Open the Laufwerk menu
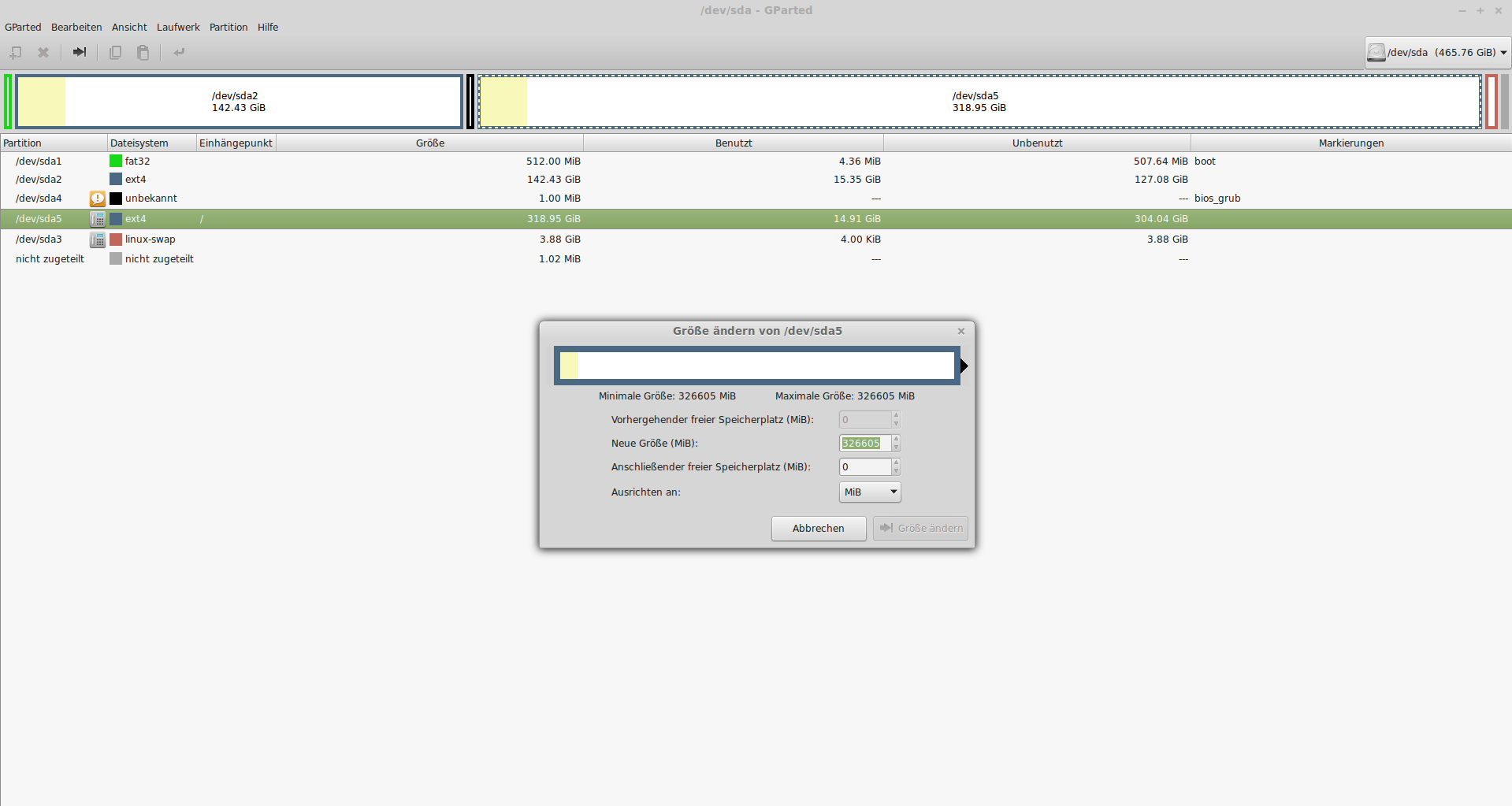 click(178, 27)
